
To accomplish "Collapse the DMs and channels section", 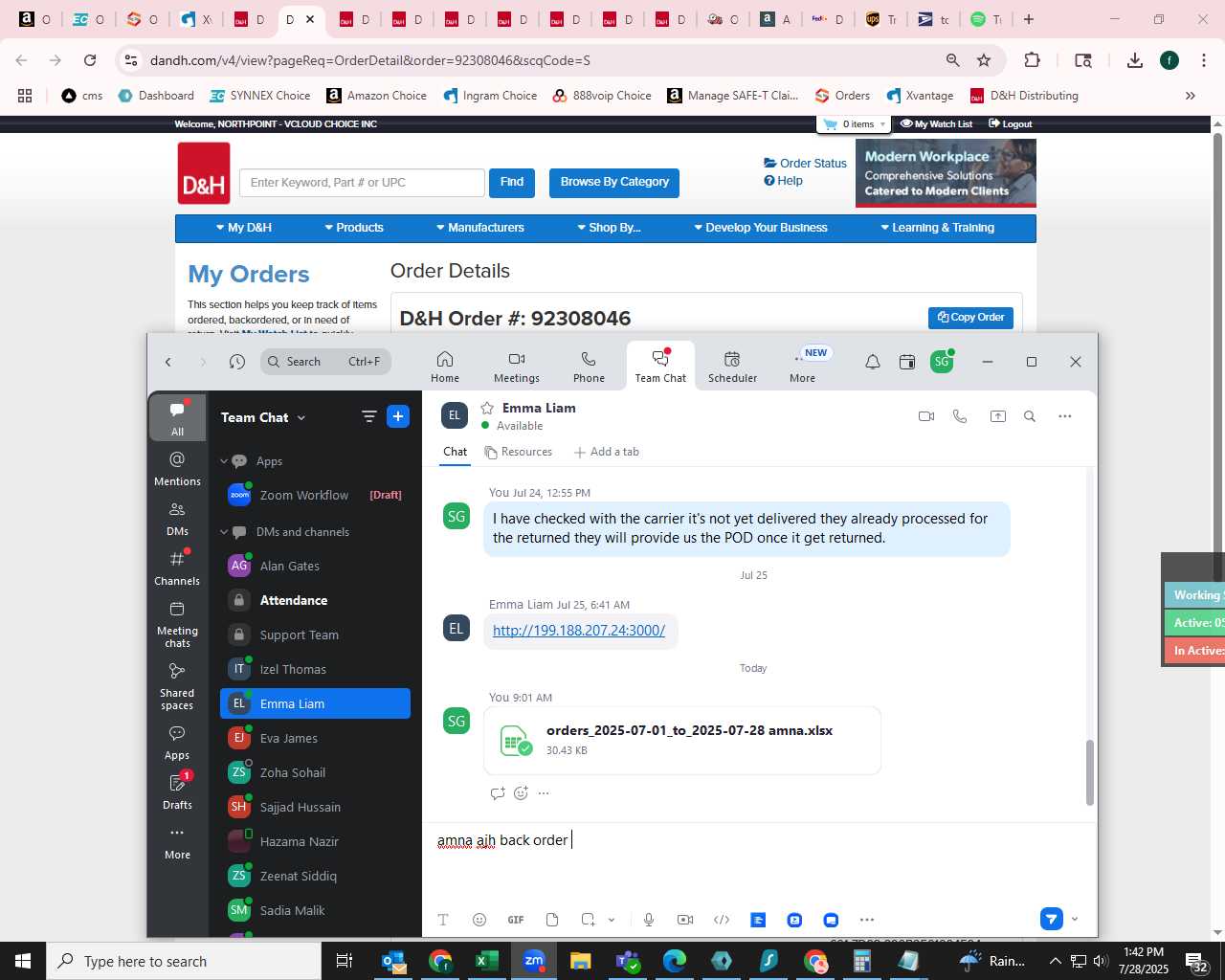I will (x=224, y=532).
